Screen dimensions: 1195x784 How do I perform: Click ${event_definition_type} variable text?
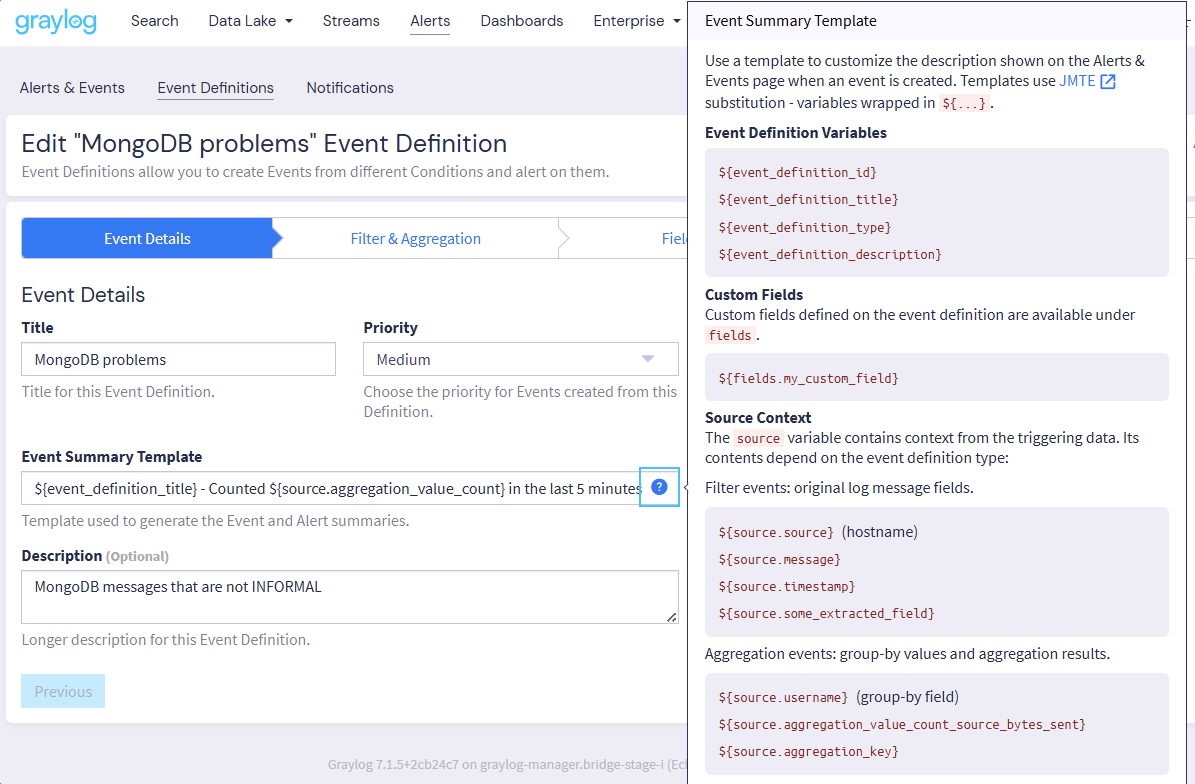click(804, 228)
